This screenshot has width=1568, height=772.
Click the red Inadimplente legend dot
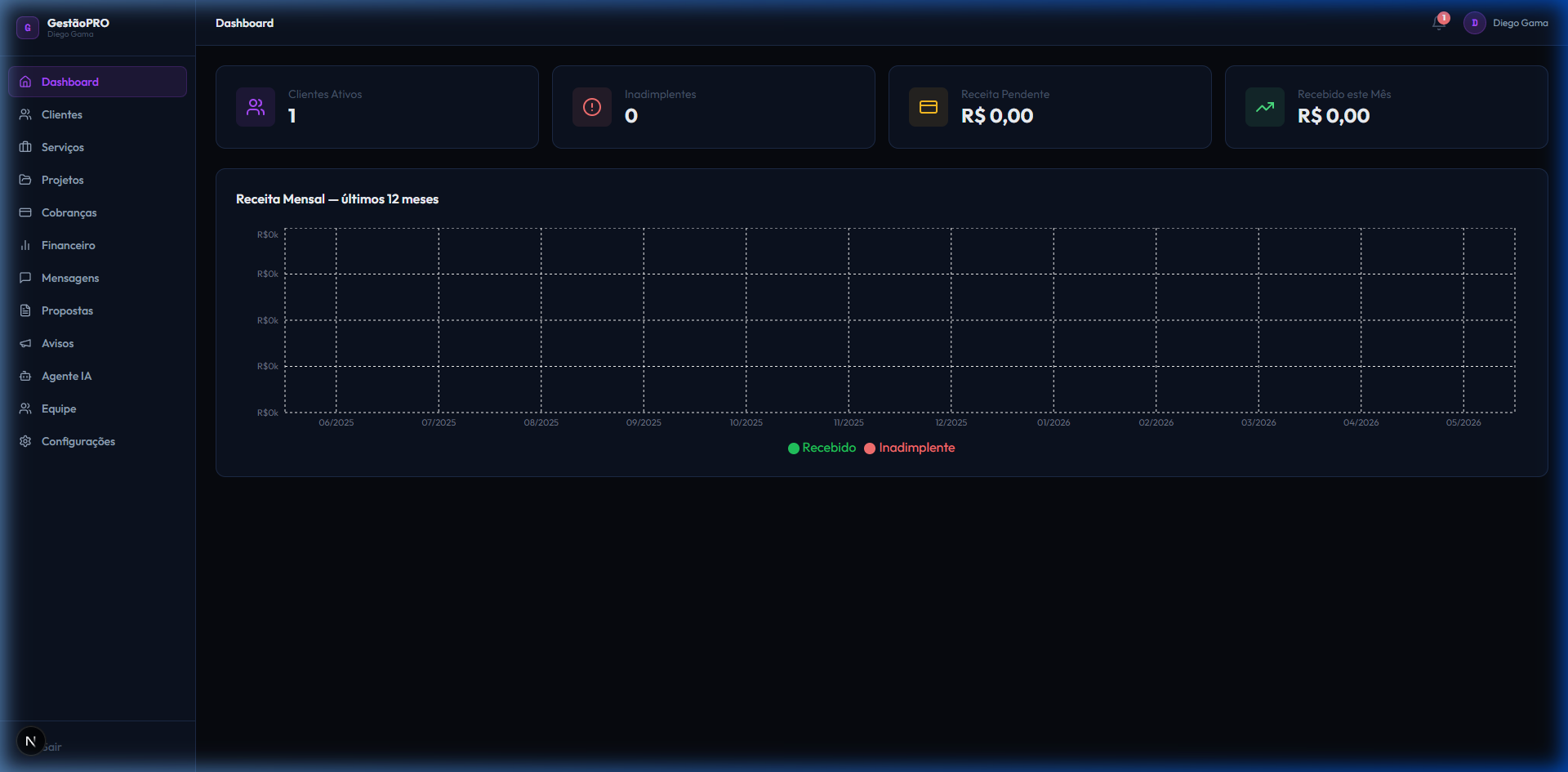click(x=870, y=448)
